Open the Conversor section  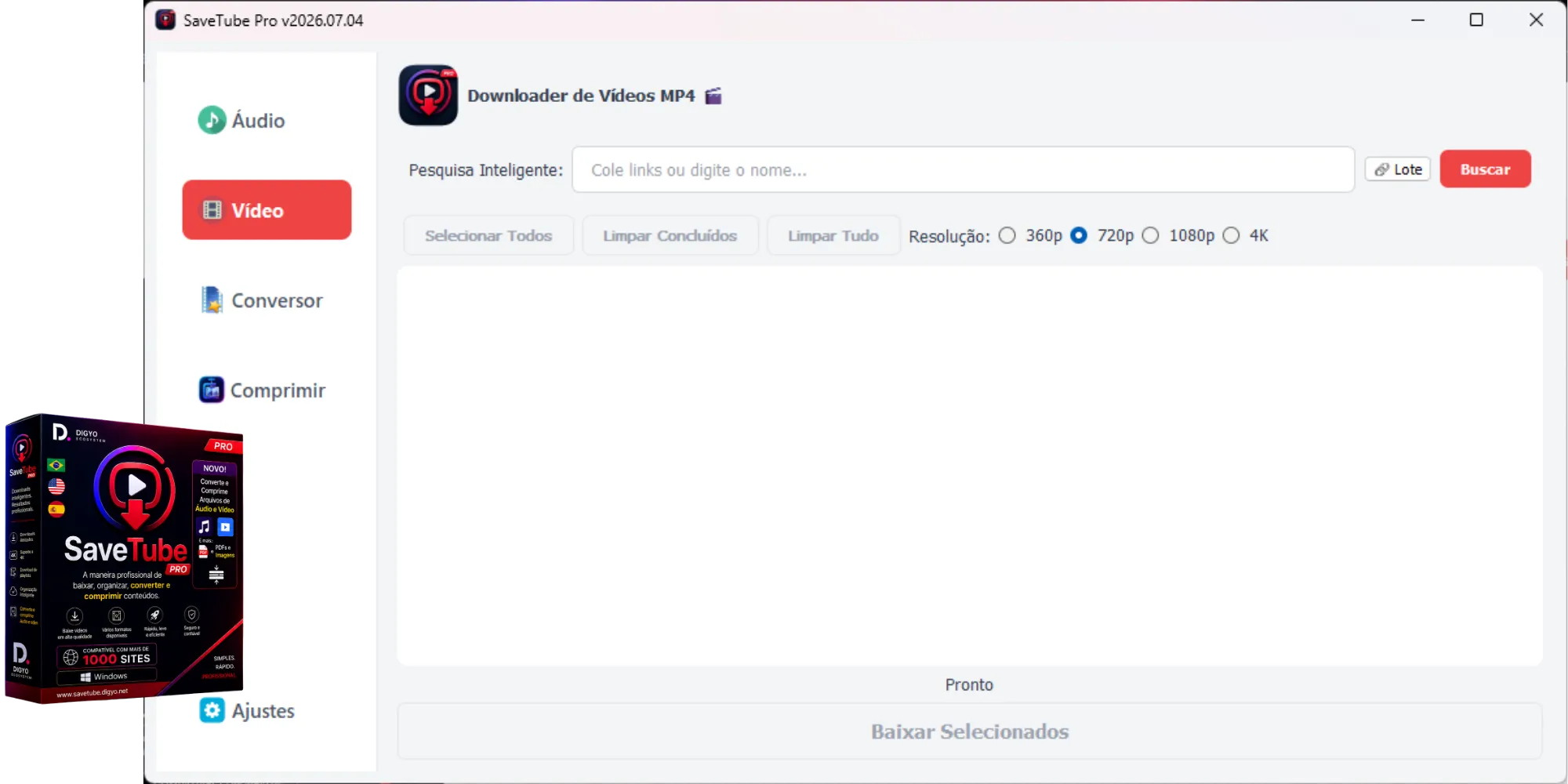[x=262, y=300]
